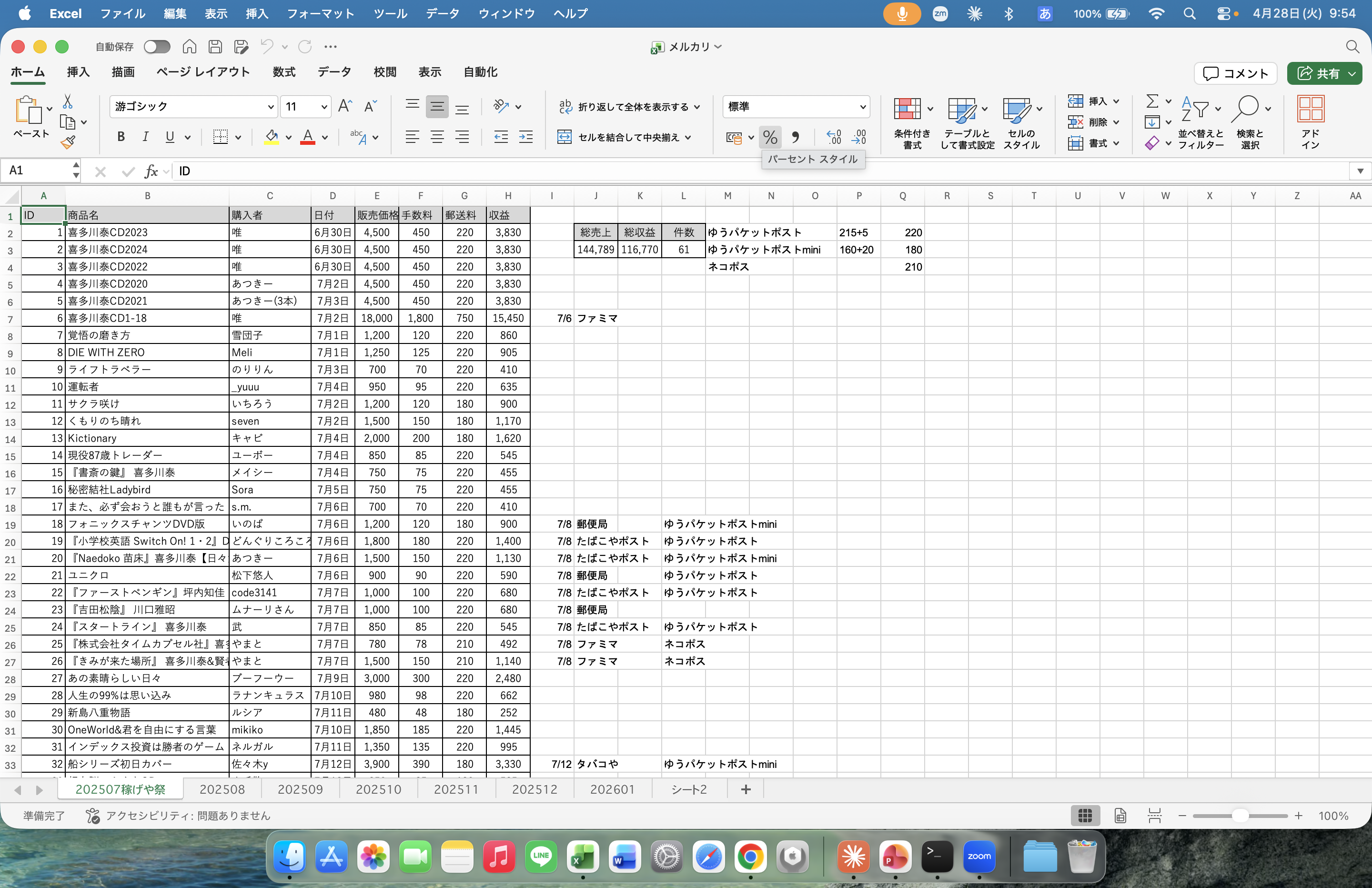Click the Name Box showing A1

pos(40,171)
